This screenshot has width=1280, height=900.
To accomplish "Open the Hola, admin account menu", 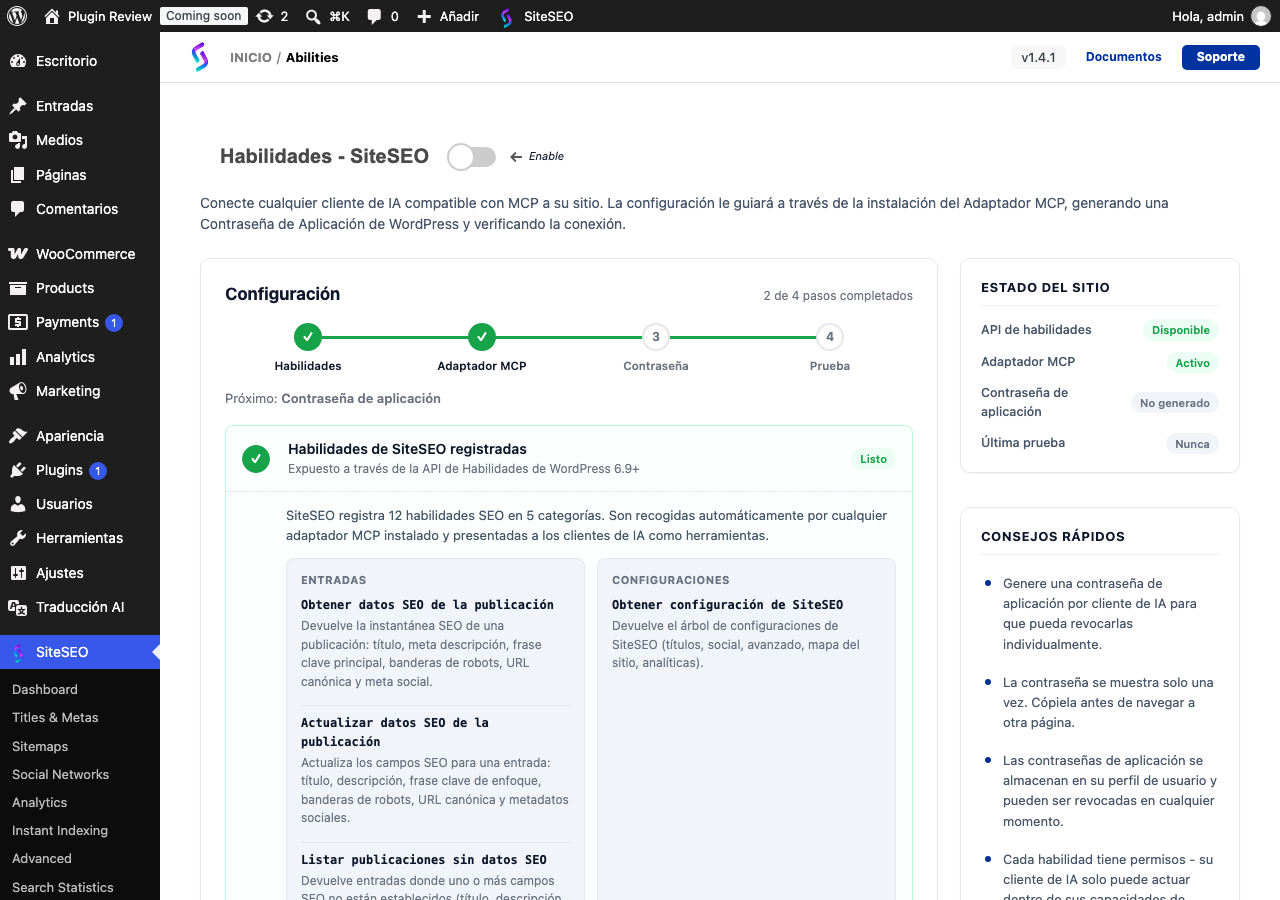I will coord(1221,16).
